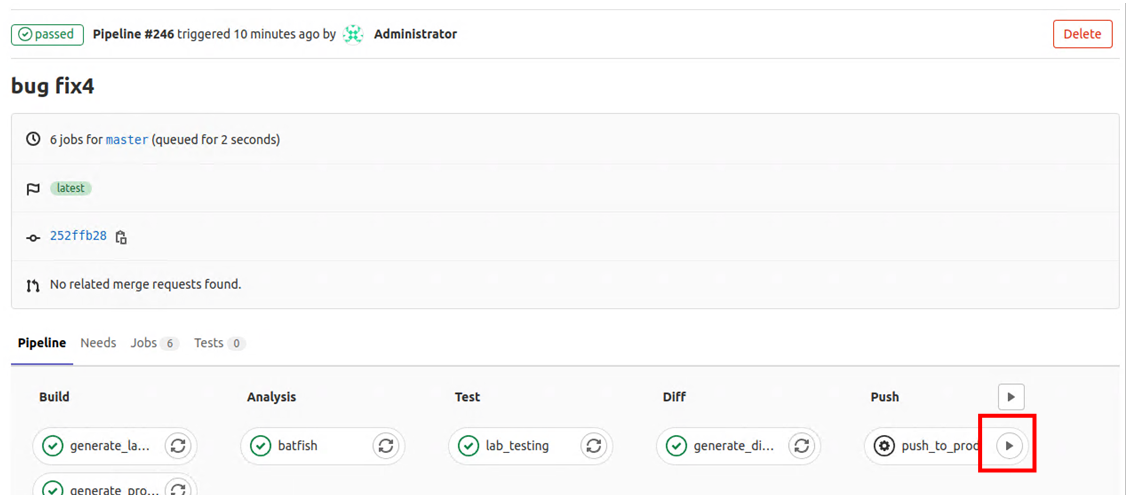The height and width of the screenshot is (498, 1128).
Task: Open the Administrator user profile link
Action: point(415,34)
